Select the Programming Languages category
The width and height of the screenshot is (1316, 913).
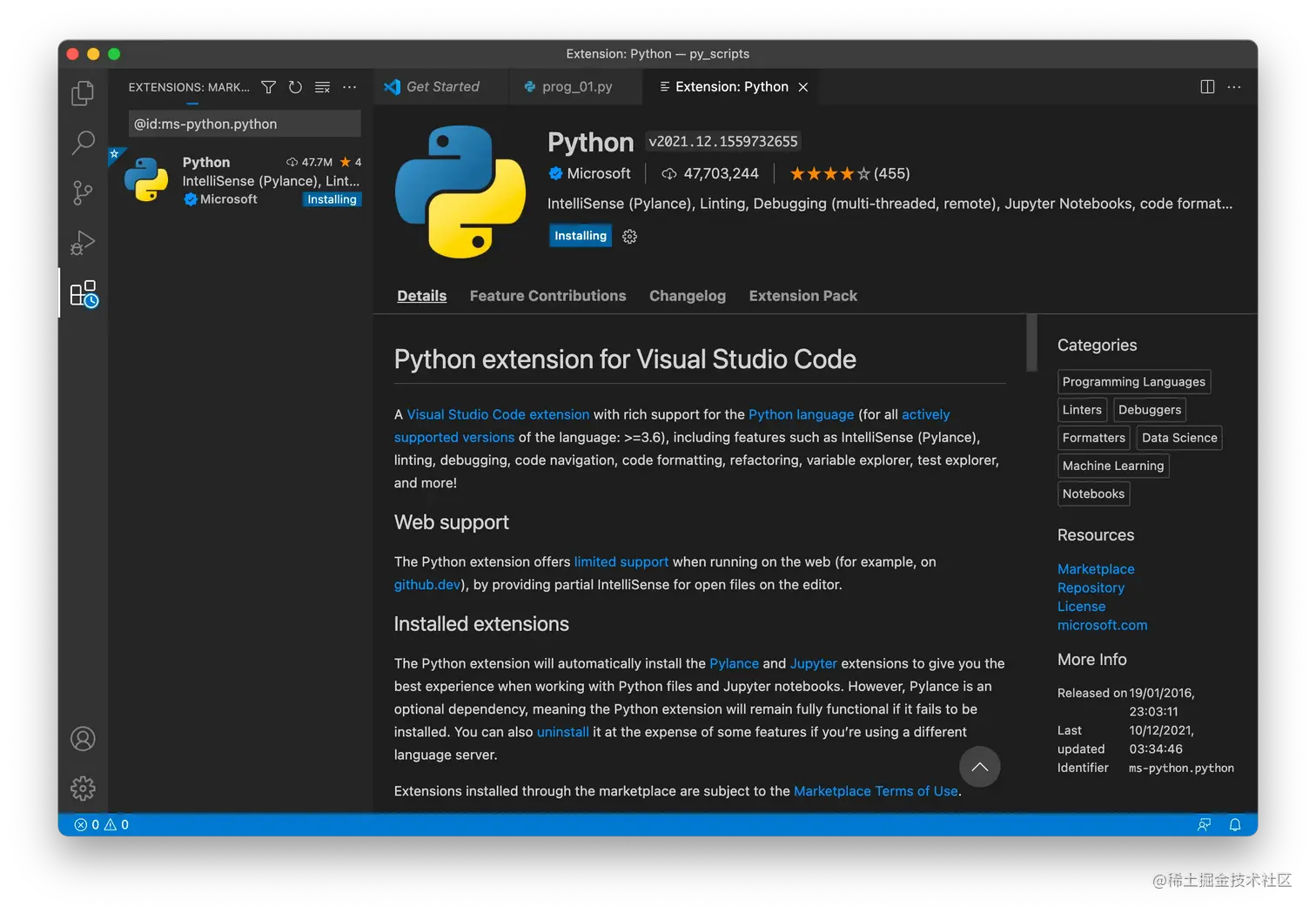point(1134,381)
